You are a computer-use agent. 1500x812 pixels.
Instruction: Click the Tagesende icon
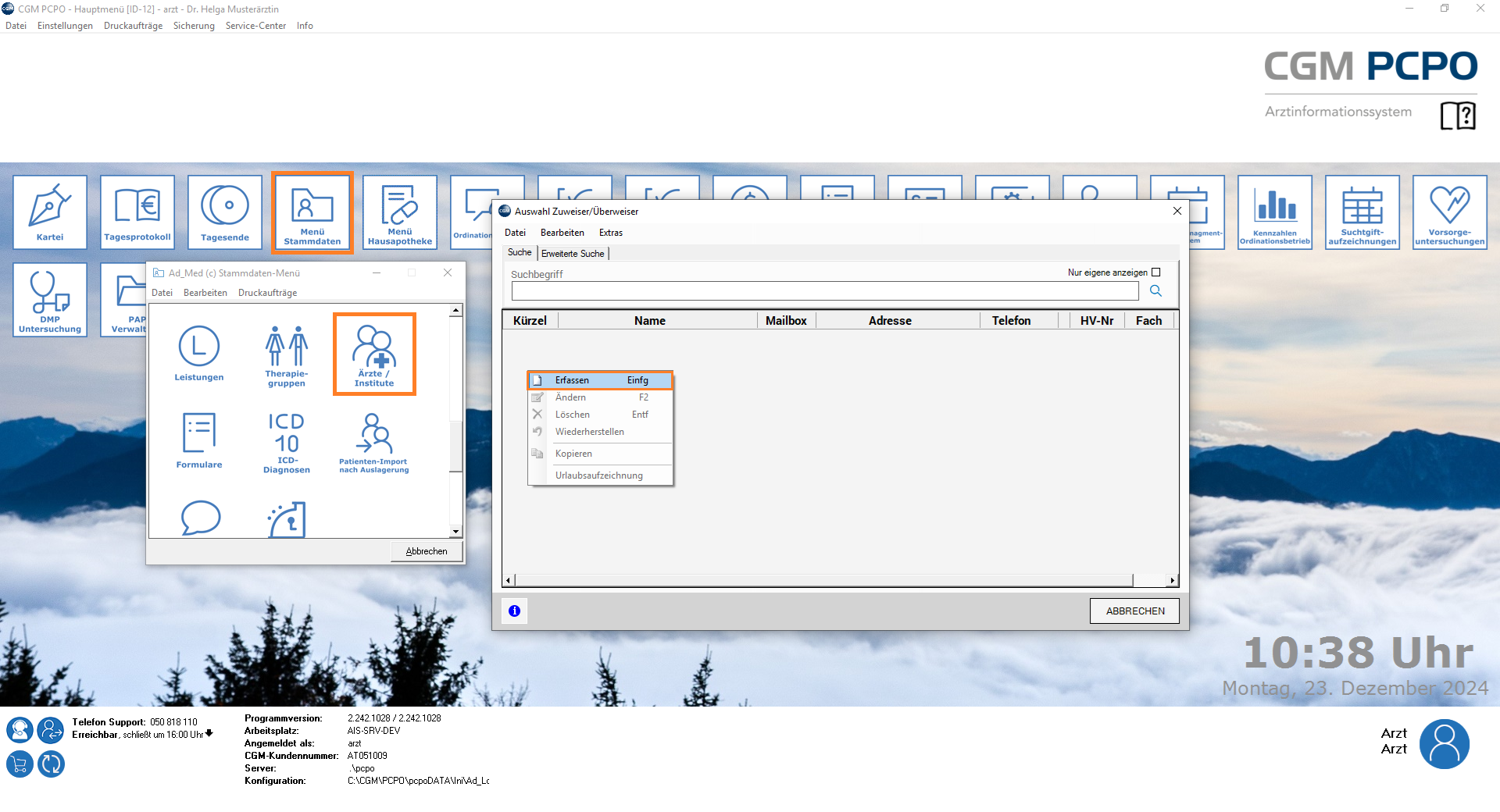225,212
